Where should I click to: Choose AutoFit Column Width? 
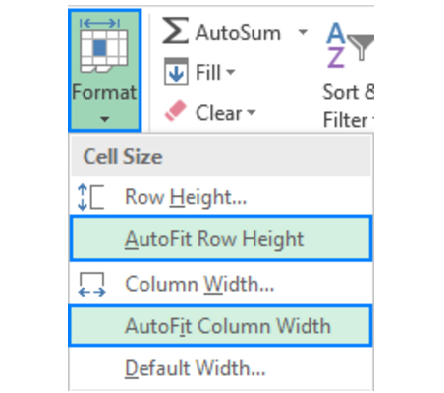221,326
